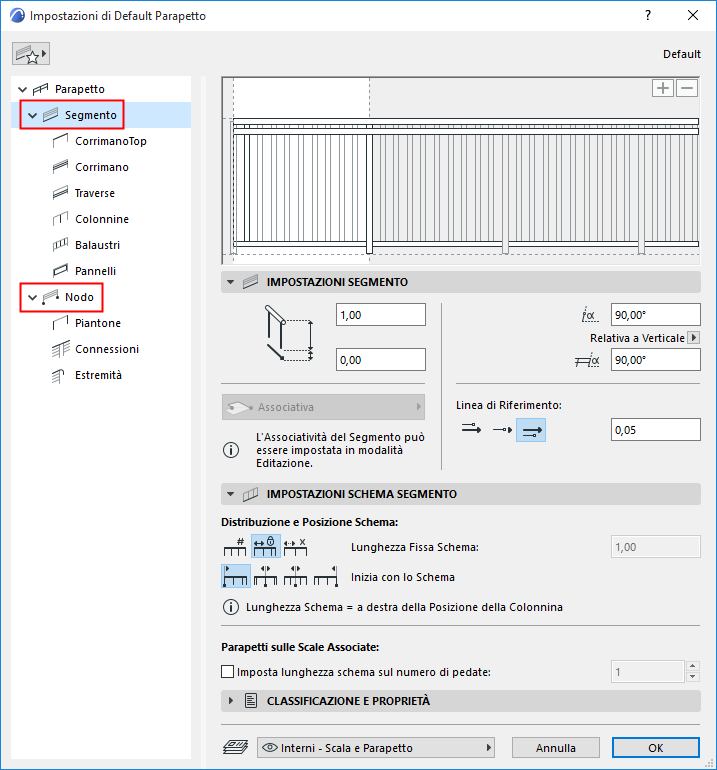Open Piantone settings page
Image resolution: width=717 pixels, height=770 pixels.
[98, 324]
